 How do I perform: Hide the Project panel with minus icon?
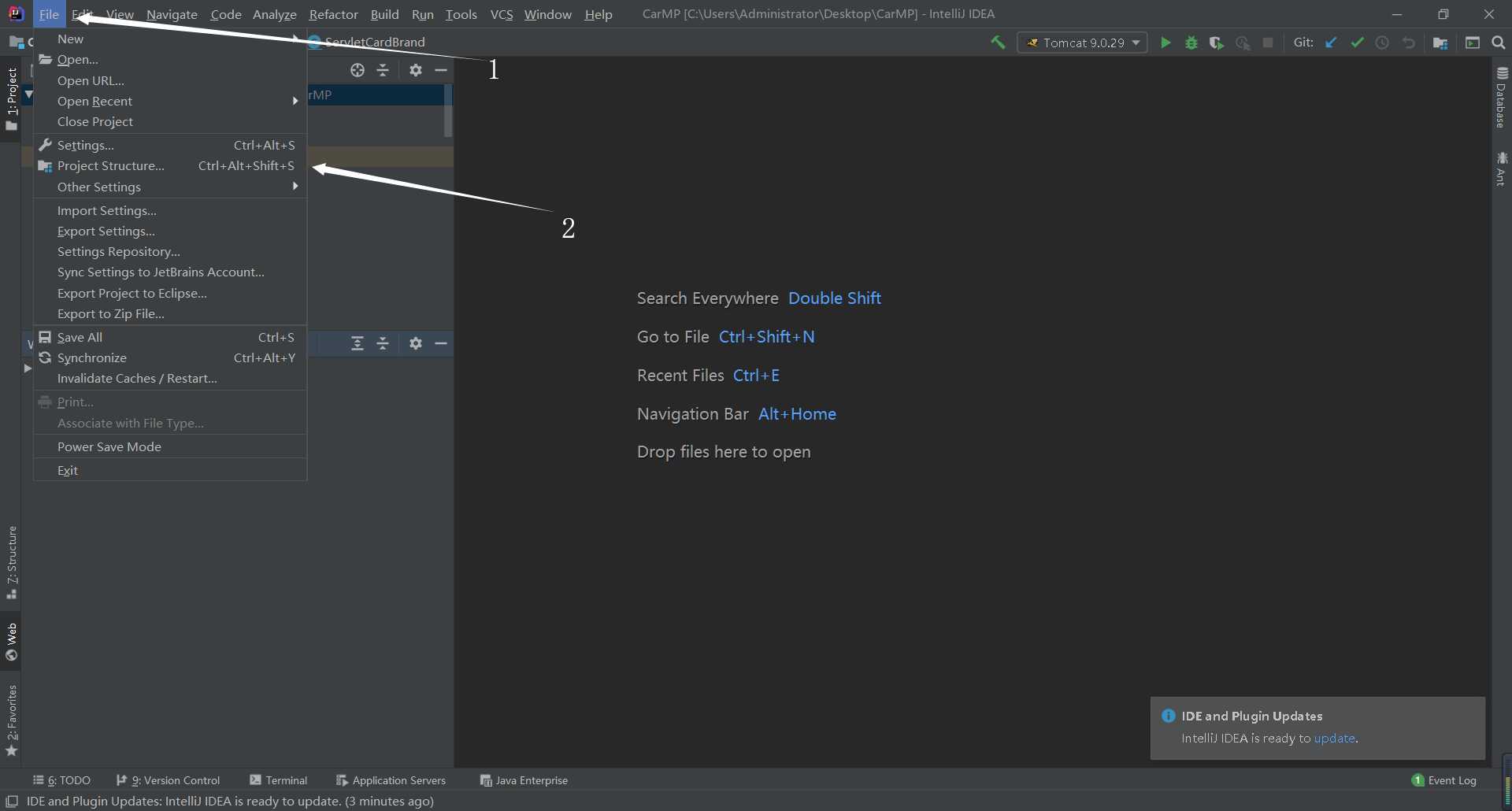click(441, 70)
